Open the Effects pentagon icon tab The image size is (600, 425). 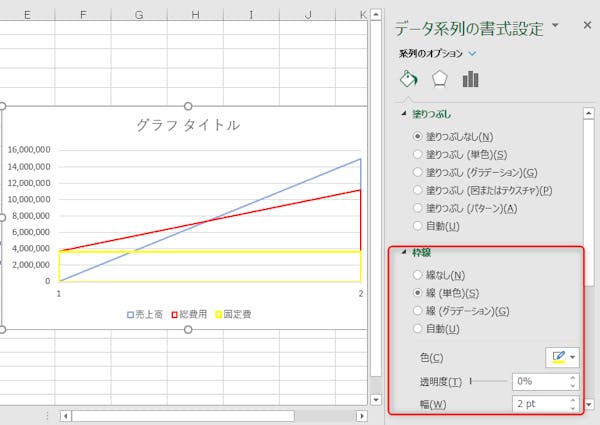click(438, 80)
